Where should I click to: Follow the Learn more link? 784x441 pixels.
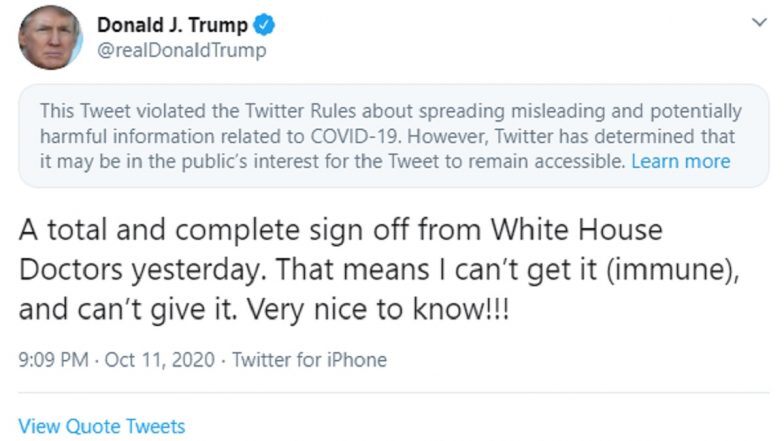680,162
